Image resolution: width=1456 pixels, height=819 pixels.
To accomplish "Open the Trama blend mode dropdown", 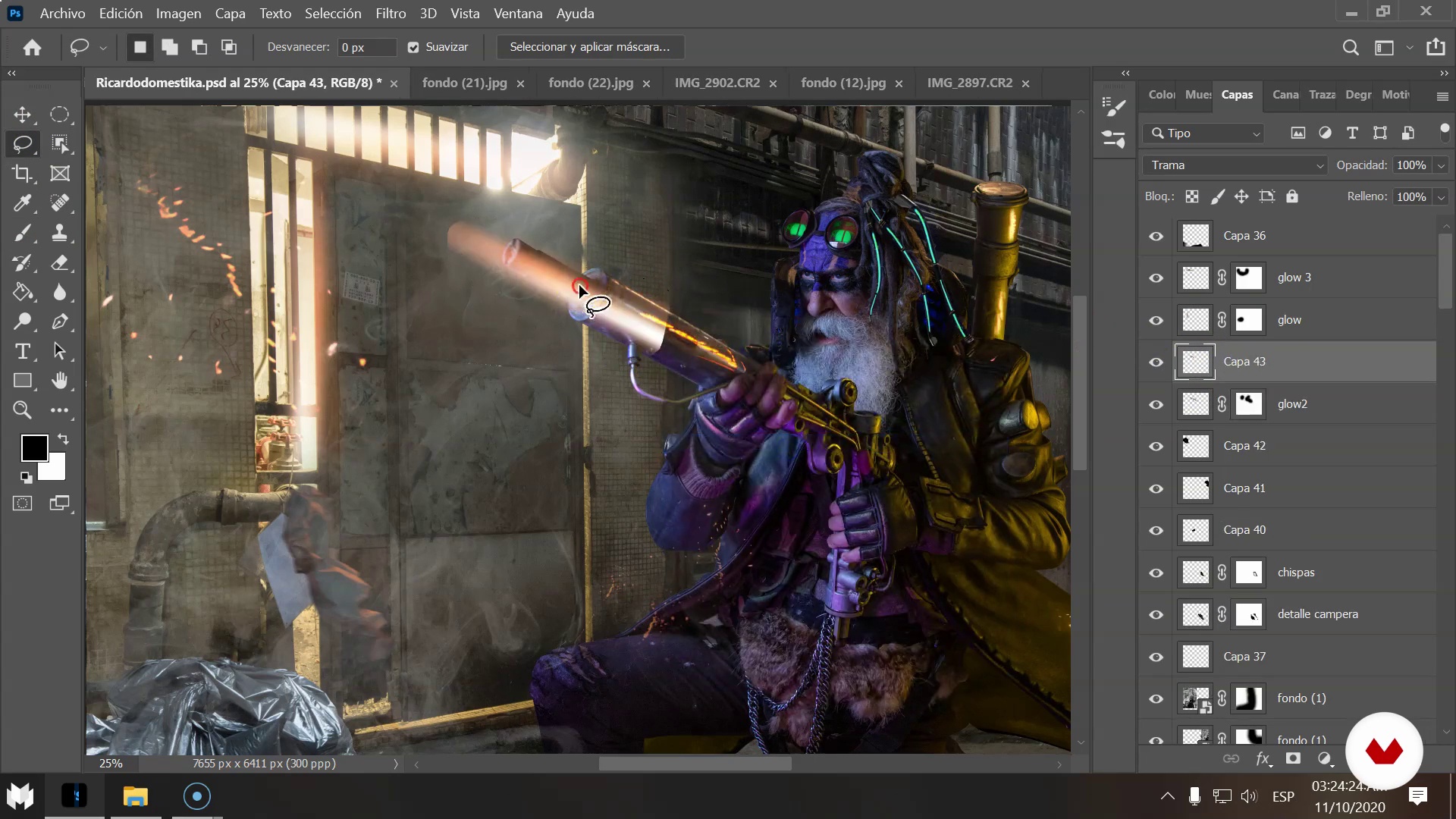I will pyautogui.click(x=1235, y=165).
